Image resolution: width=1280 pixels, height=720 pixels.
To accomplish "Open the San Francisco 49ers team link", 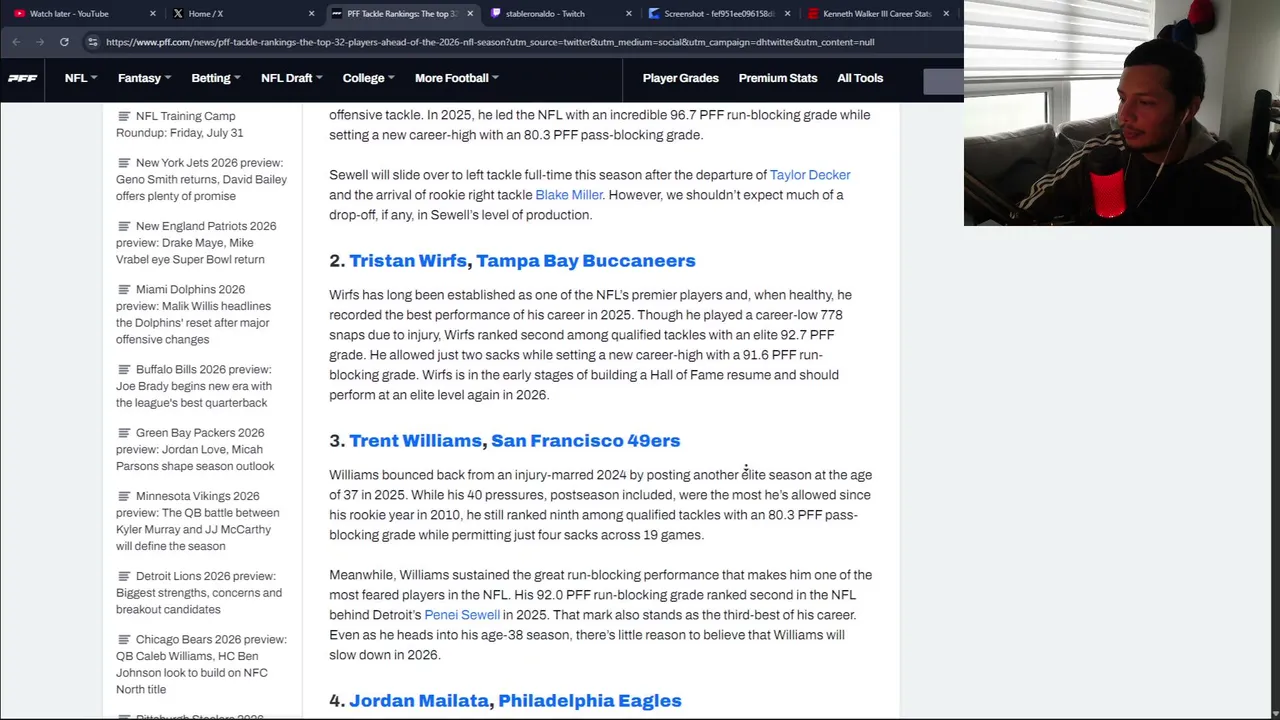I will pos(586,441).
